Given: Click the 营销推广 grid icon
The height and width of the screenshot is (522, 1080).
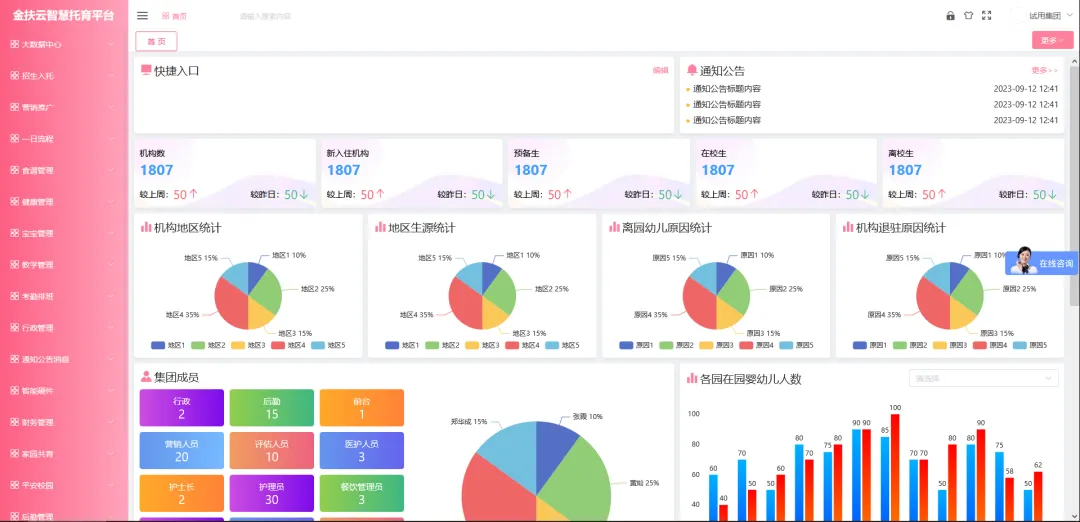Looking at the screenshot, I should tap(14, 107).
